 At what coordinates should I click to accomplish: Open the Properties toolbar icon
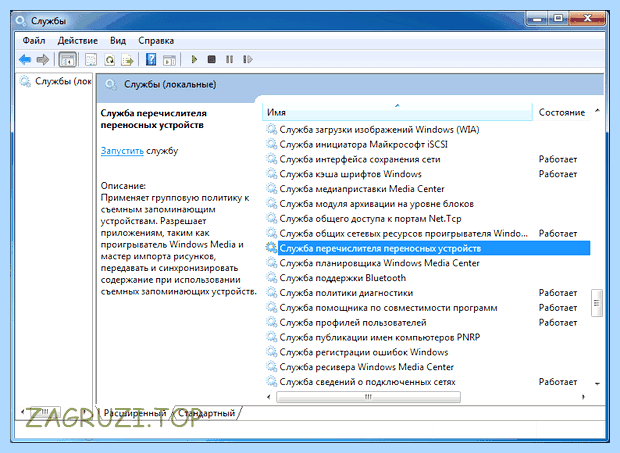91,60
